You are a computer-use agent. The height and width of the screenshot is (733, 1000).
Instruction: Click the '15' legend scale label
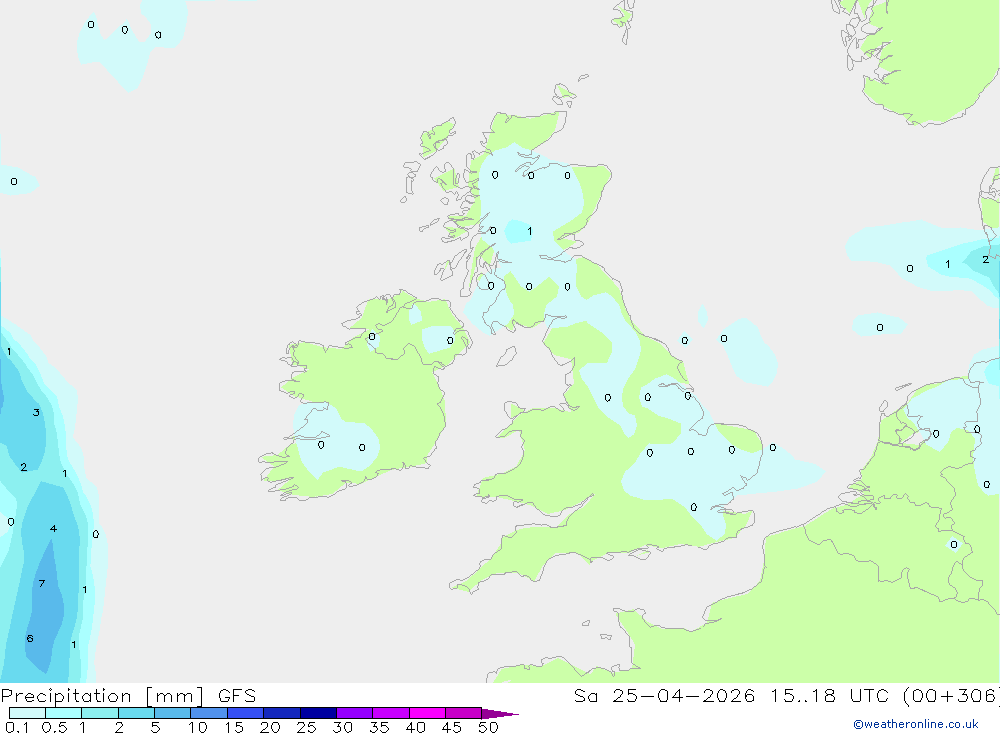pyautogui.click(x=234, y=727)
